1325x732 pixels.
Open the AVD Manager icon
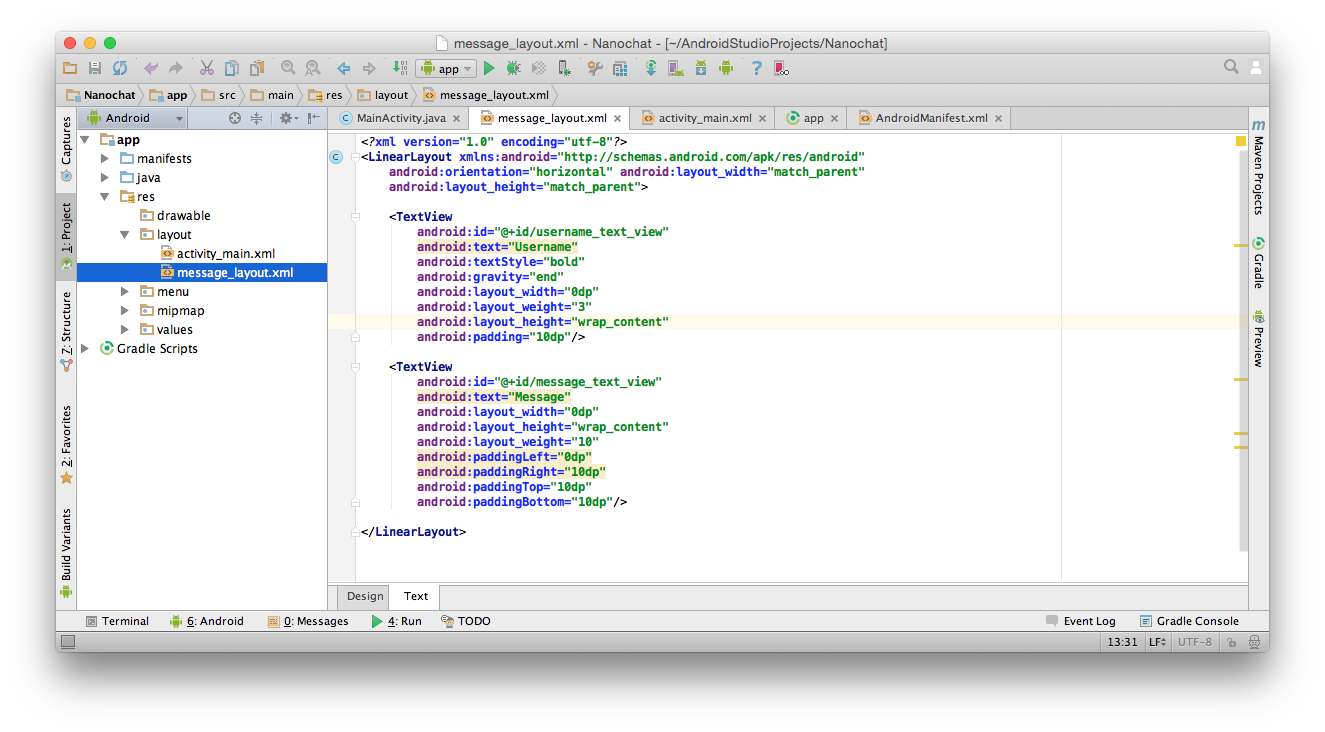675,68
